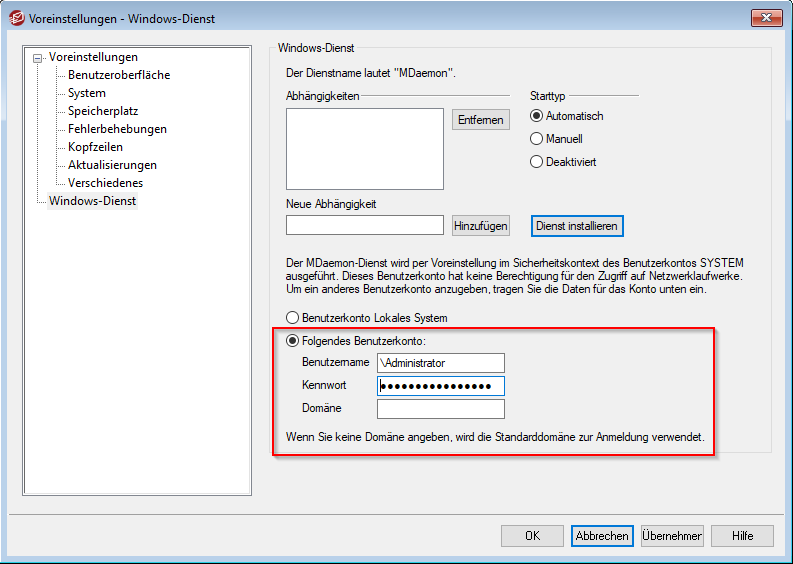Select Benutzeroberfläche in the tree
Viewport: 793px width, 564px height.
coord(118,75)
